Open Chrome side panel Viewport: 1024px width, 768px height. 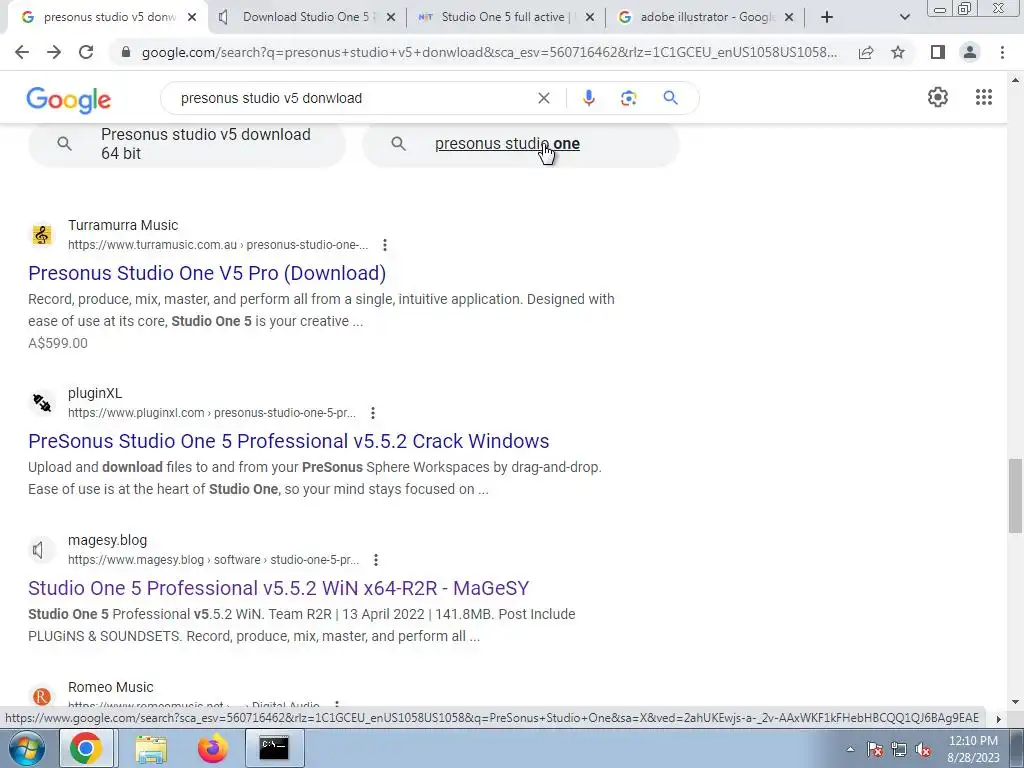(x=938, y=52)
